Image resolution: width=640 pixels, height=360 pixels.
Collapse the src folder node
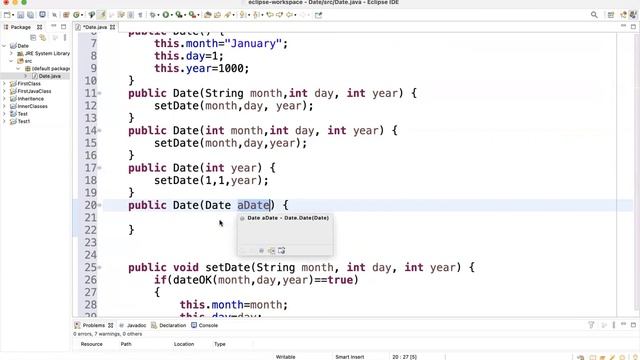click(11, 61)
